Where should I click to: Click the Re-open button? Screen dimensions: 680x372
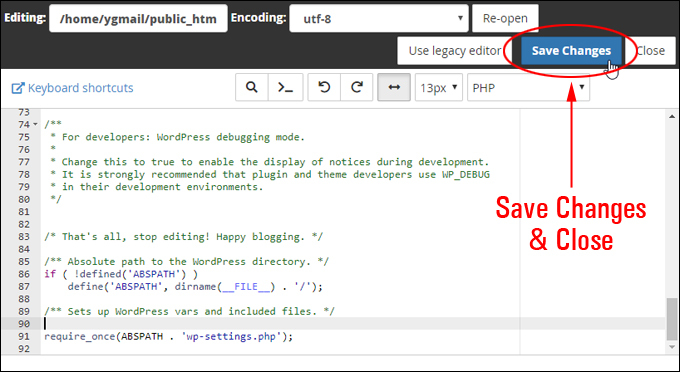point(505,19)
